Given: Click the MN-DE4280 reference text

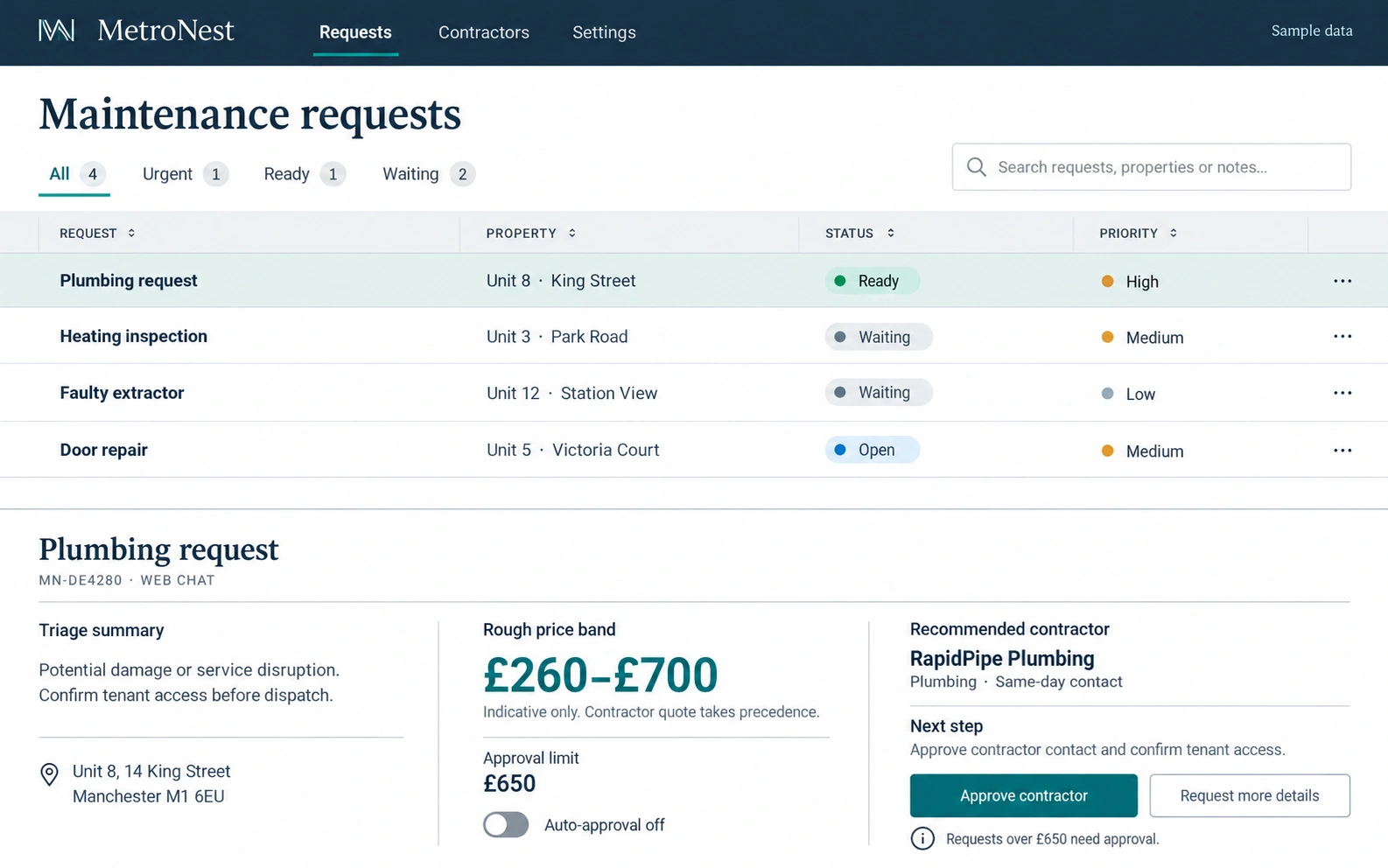Looking at the screenshot, I should [x=81, y=580].
